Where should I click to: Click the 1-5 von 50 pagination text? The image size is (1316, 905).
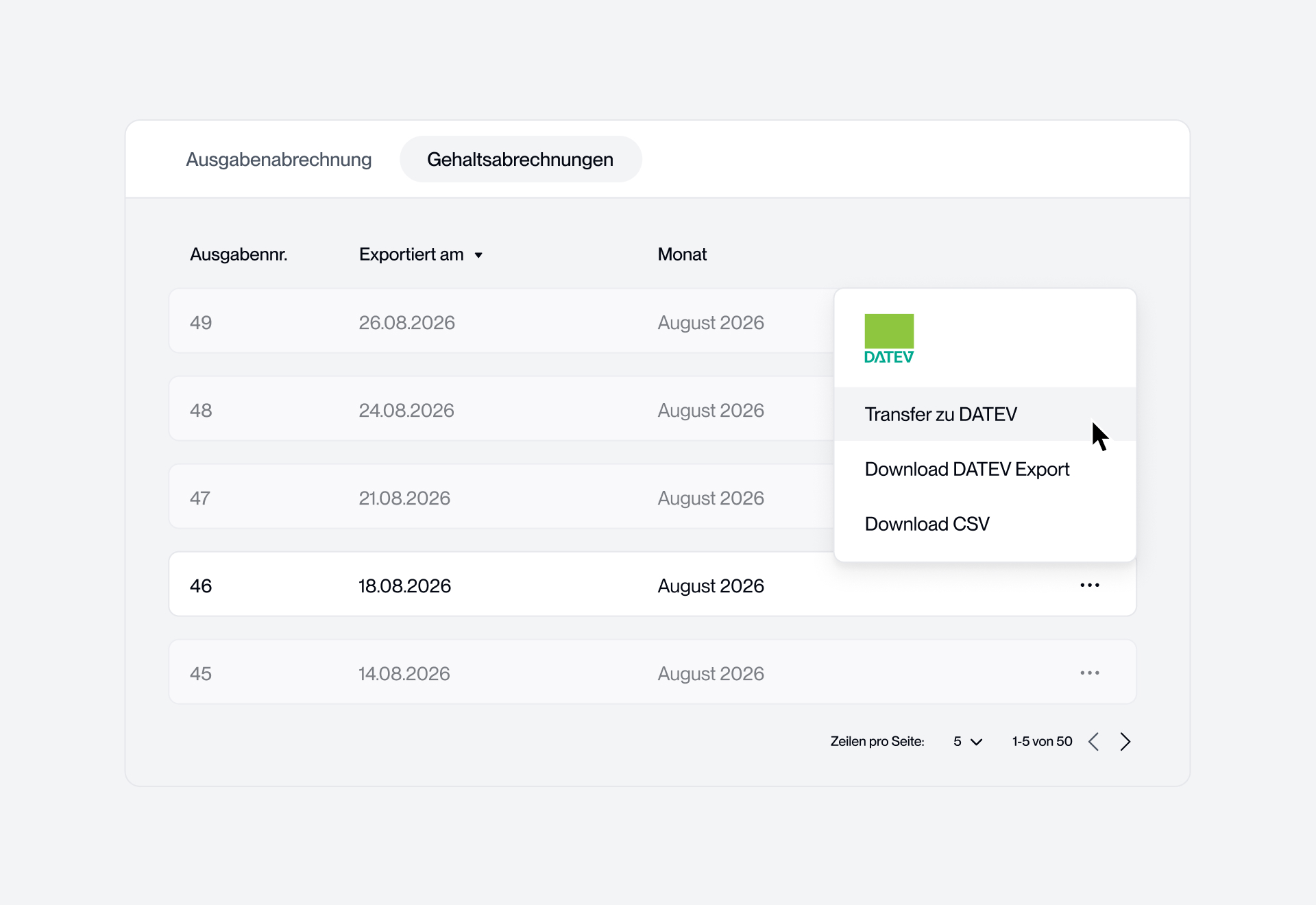tap(1042, 741)
